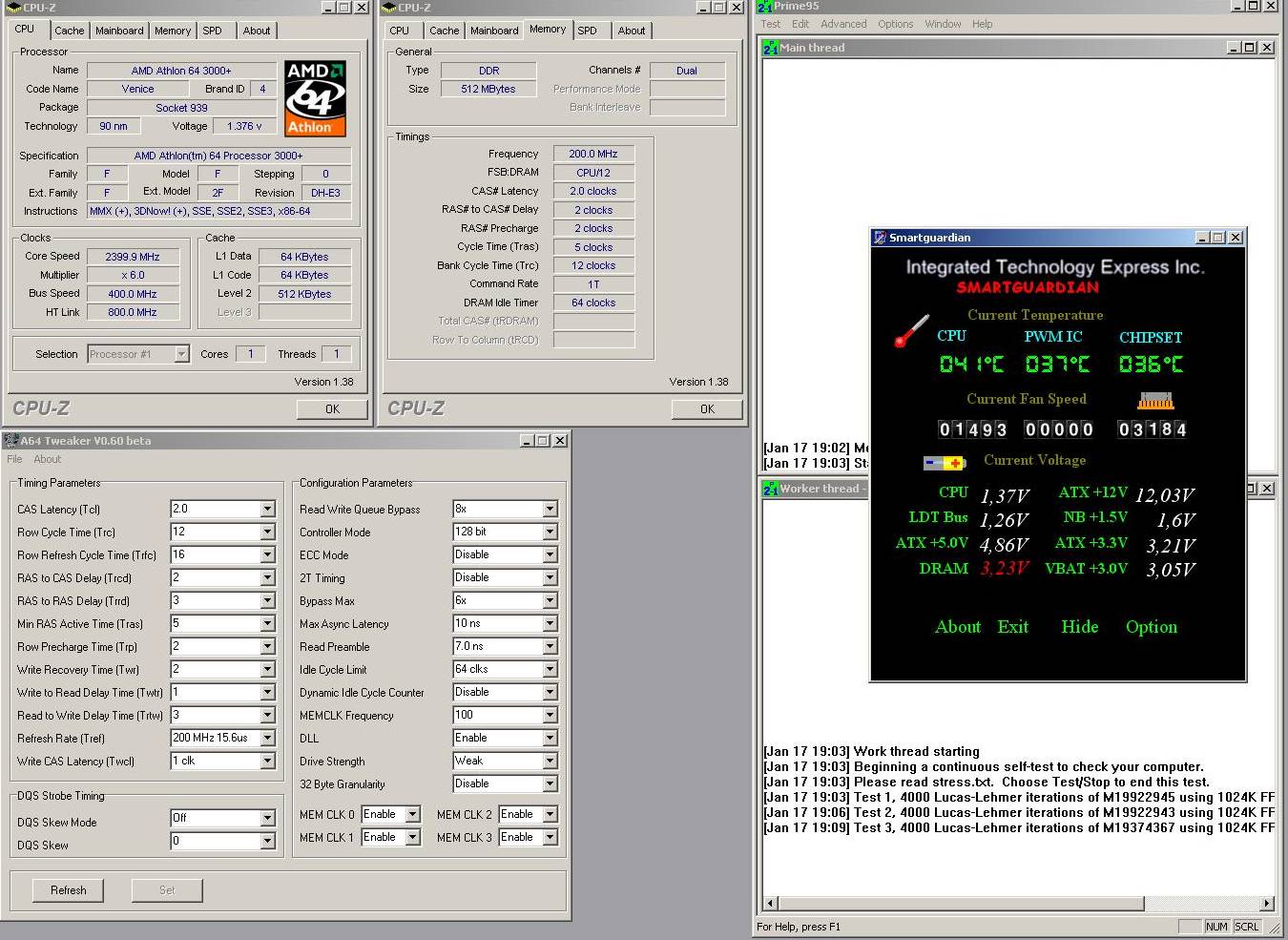1288x940 pixels.
Task: Open the Prime95 Advanced menu
Action: click(x=843, y=24)
